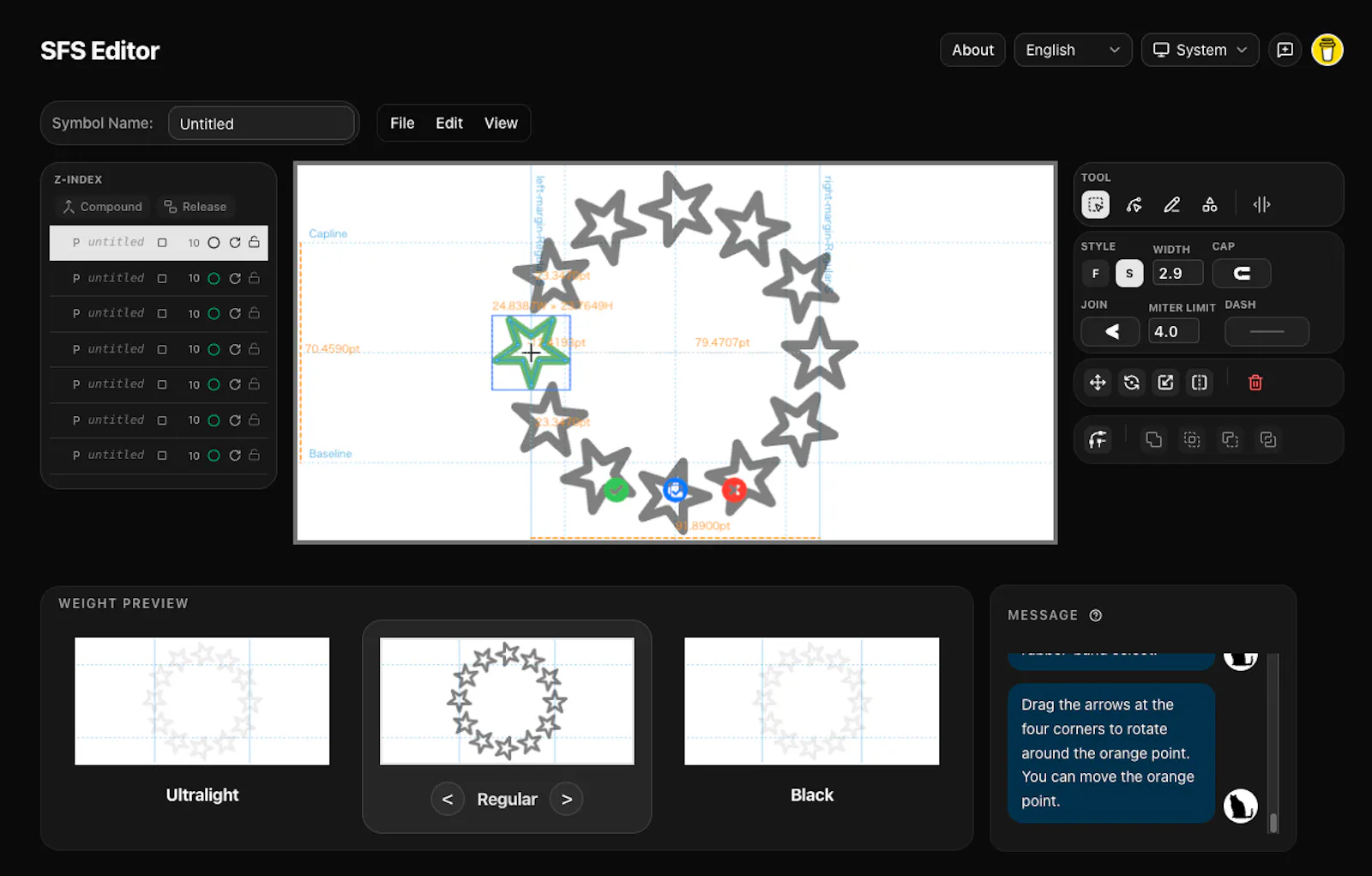Click the red trash delete icon
The width and height of the screenshot is (1372, 876).
pyautogui.click(x=1255, y=383)
